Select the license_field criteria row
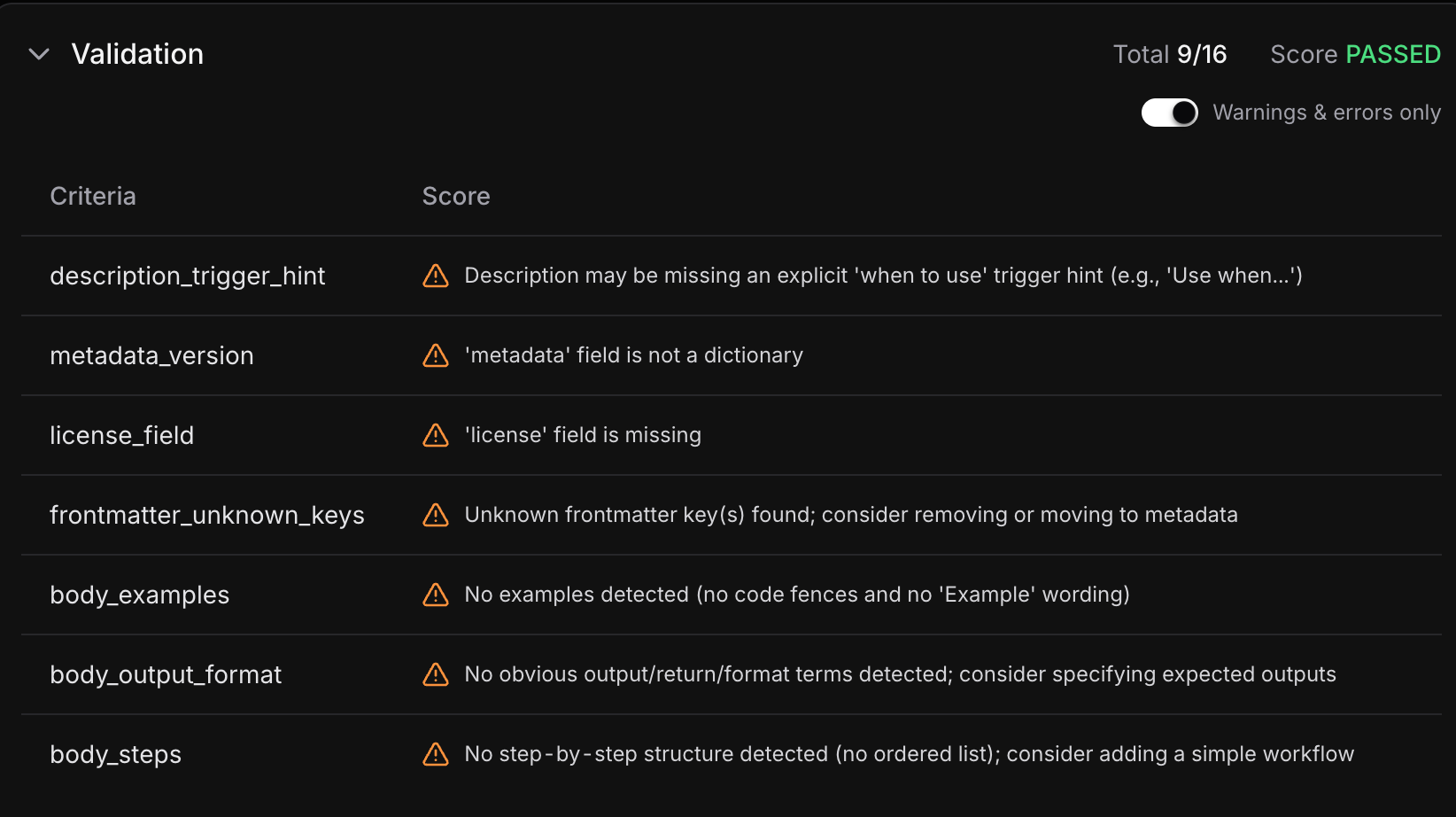Viewport: 1456px width, 817px height. pyautogui.click(x=121, y=435)
